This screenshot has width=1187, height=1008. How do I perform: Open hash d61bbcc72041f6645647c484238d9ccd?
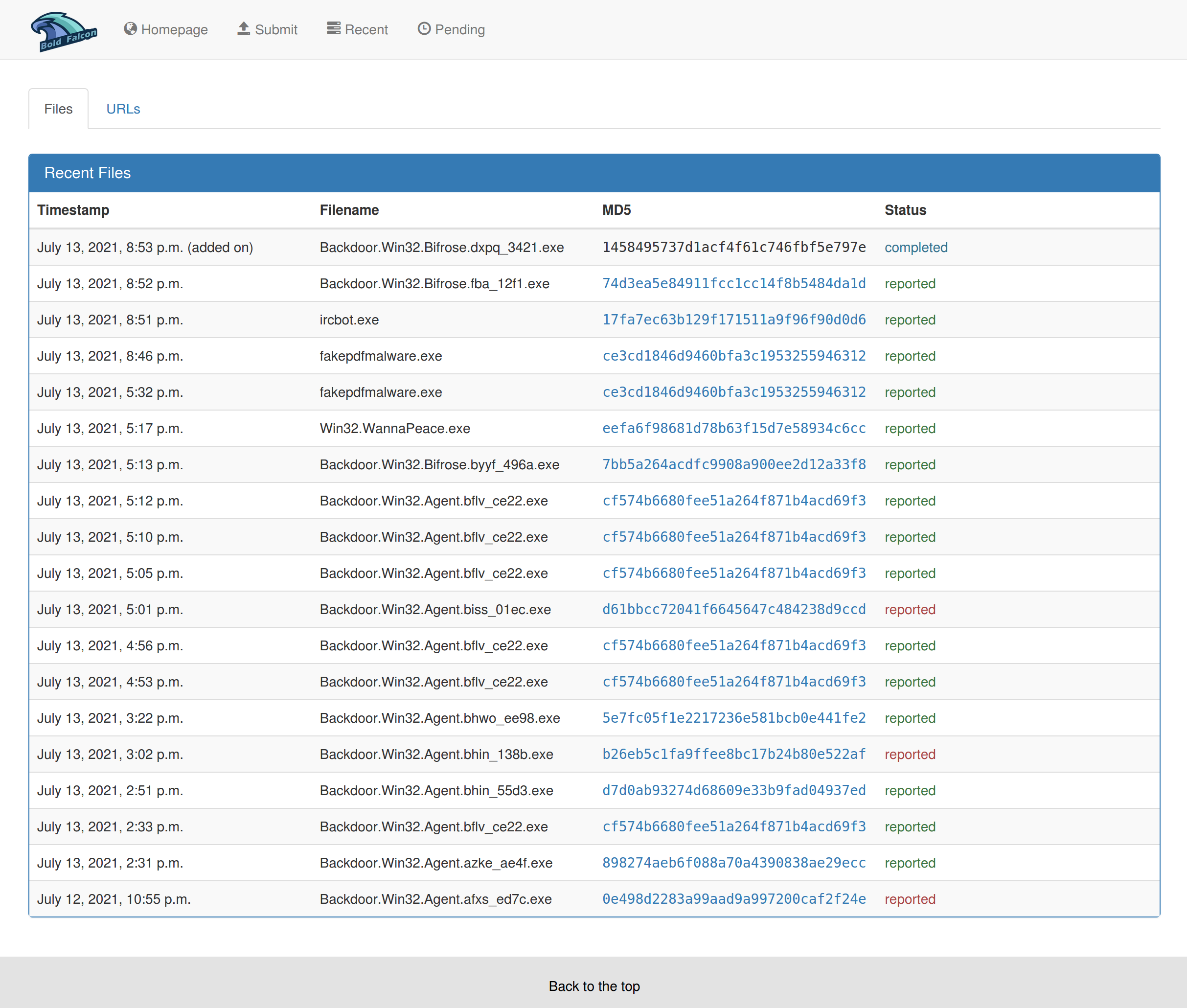pos(733,609)
